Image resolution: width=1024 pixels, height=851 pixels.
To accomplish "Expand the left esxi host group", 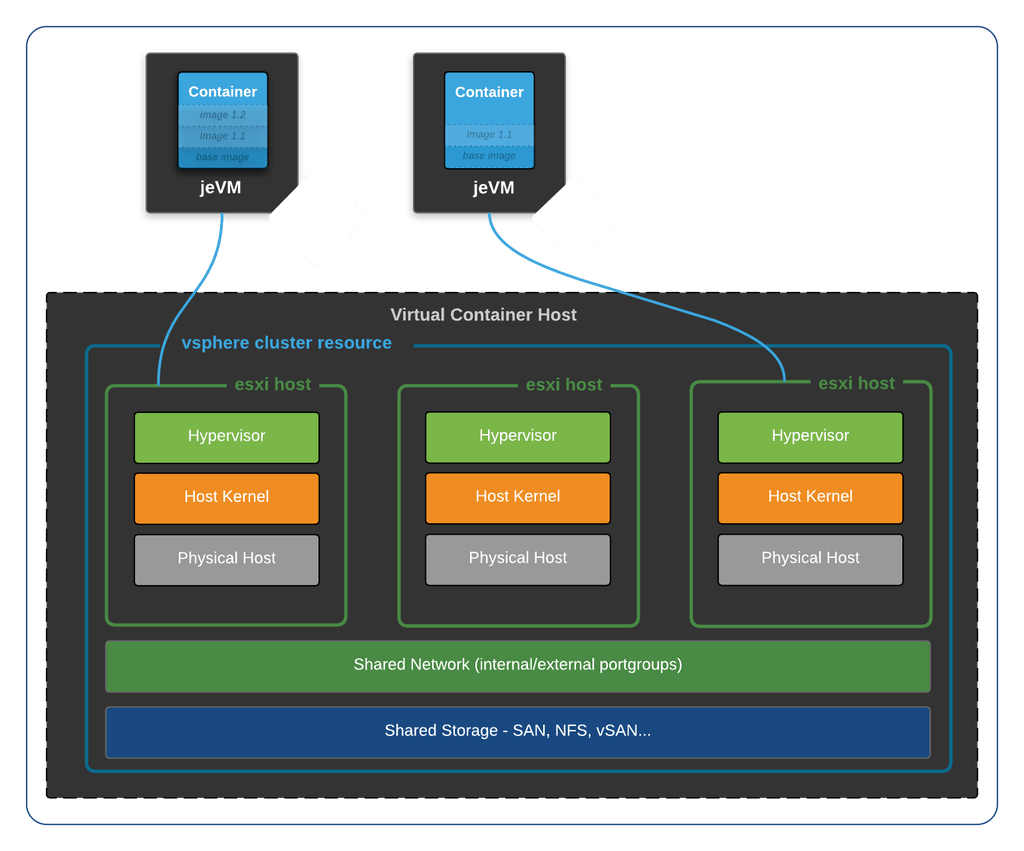I will 273,384.
